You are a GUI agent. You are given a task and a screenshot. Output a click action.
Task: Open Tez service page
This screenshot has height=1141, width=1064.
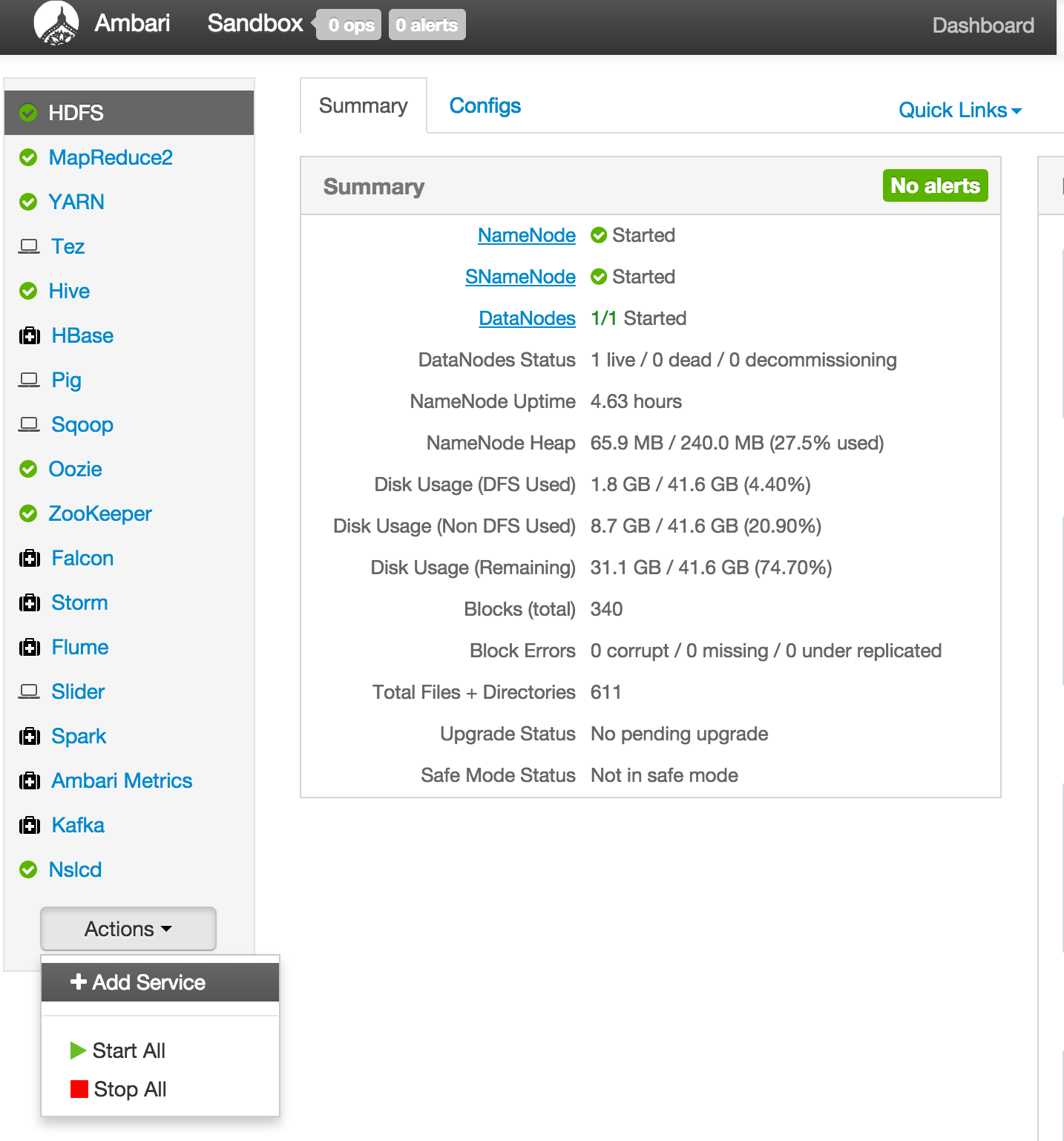click(68, 246)
